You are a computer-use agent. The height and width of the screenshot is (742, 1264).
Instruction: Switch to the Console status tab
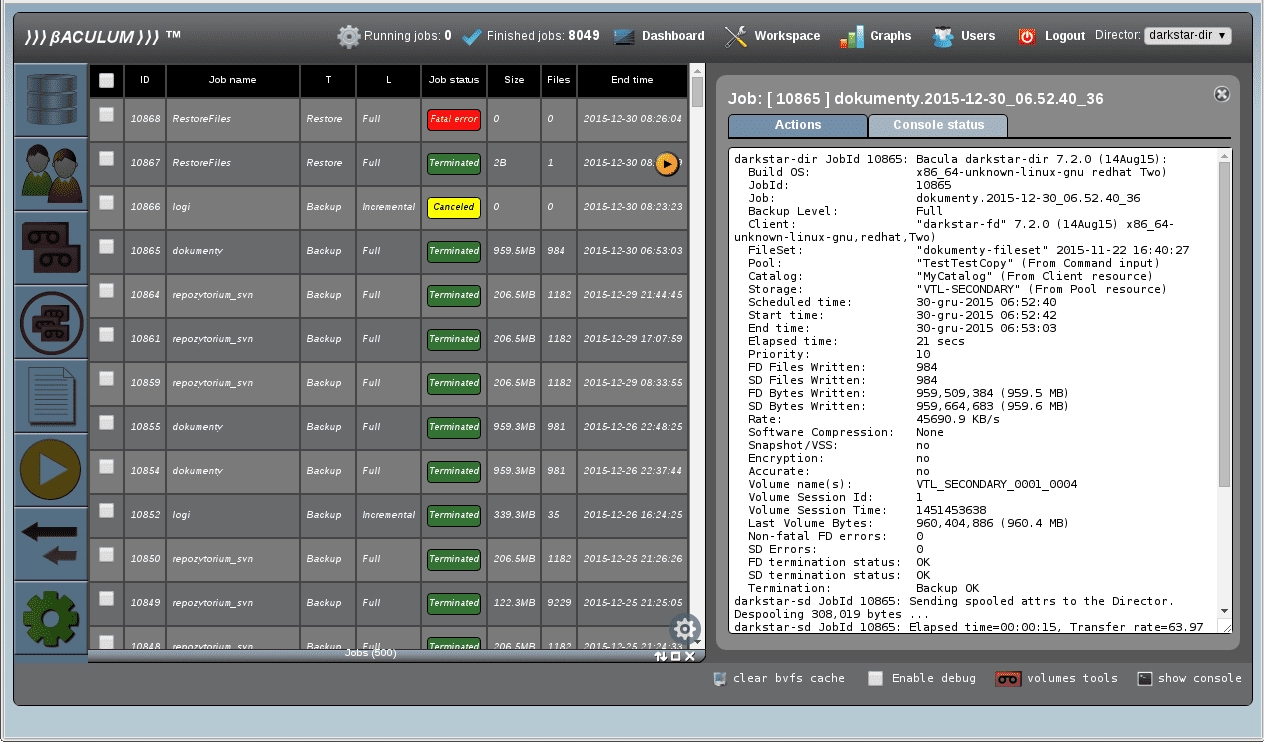[938, 125]
